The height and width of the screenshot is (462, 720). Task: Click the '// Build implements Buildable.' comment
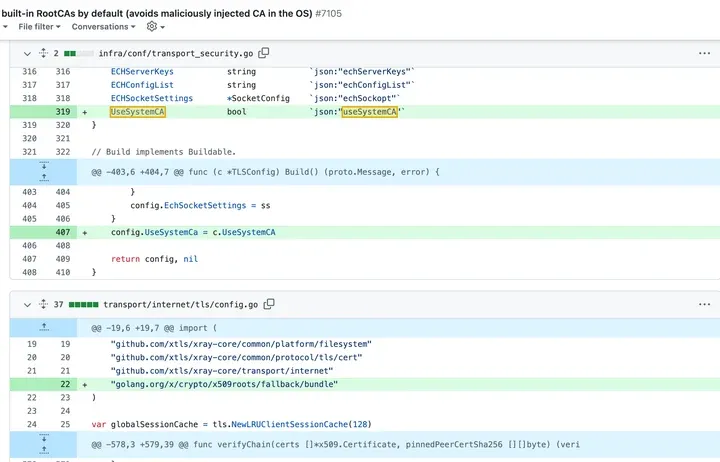[163, 152]
